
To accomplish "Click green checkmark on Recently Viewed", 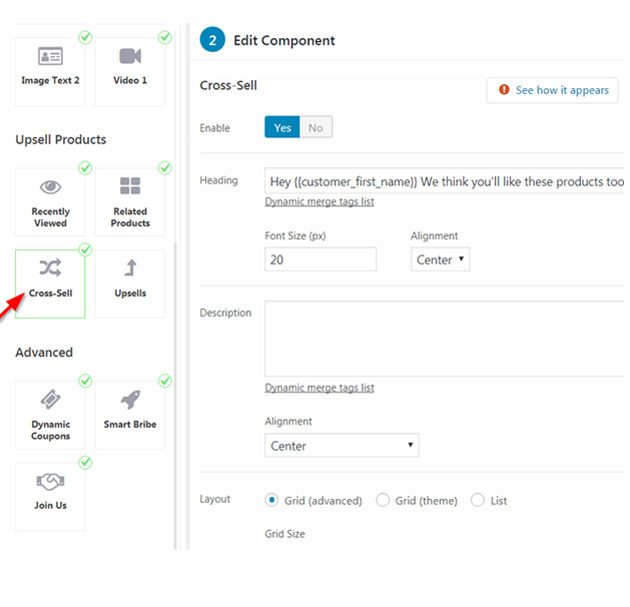I will point(85,168).
